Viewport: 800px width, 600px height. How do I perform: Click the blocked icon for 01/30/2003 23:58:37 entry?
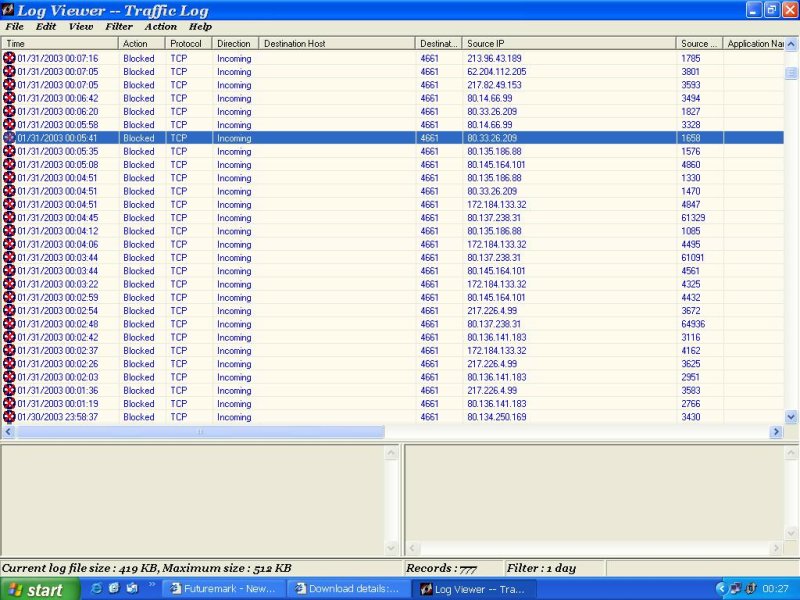[9, 416]
